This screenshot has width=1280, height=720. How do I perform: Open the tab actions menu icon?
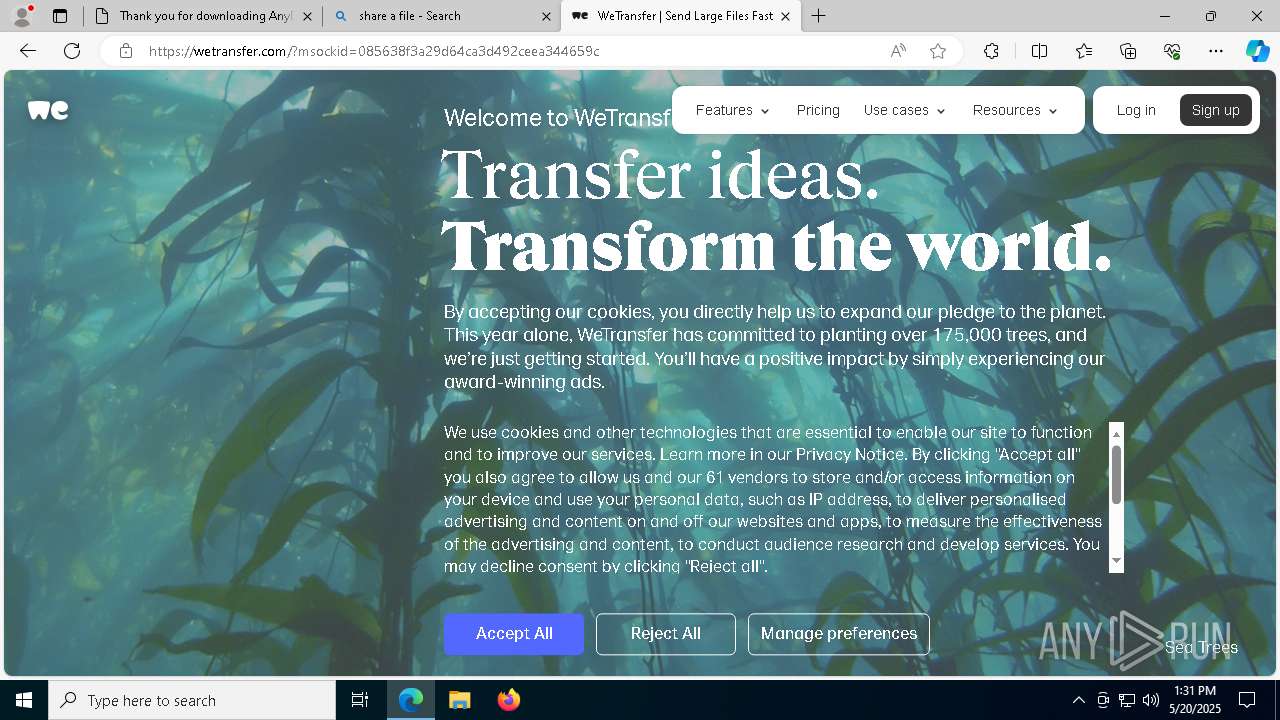(x=60, y=16)
